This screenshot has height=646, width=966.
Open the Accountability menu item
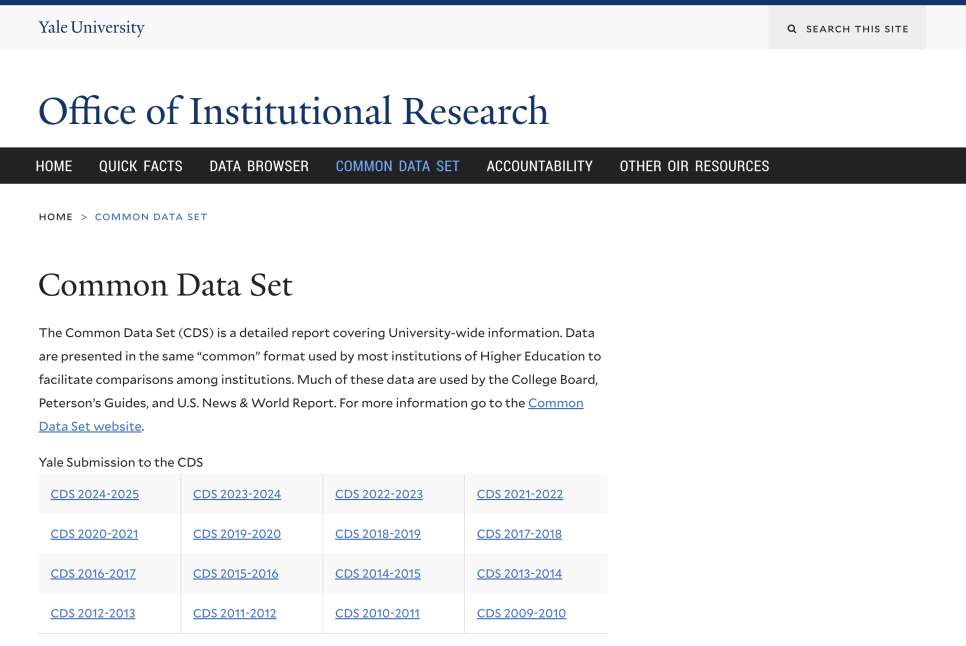[x=540, y=166]
